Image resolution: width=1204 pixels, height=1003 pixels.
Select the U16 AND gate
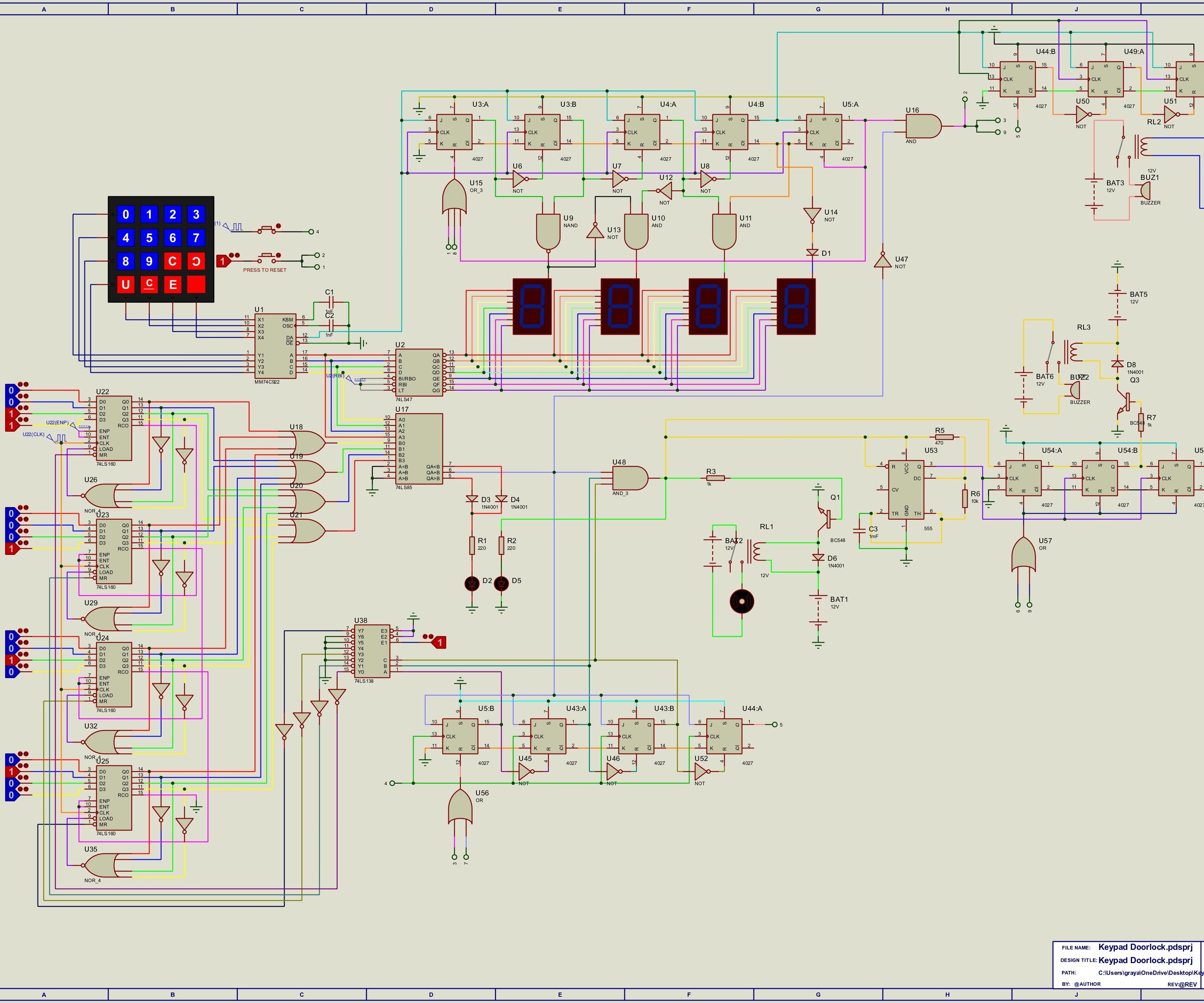(923, 126)
